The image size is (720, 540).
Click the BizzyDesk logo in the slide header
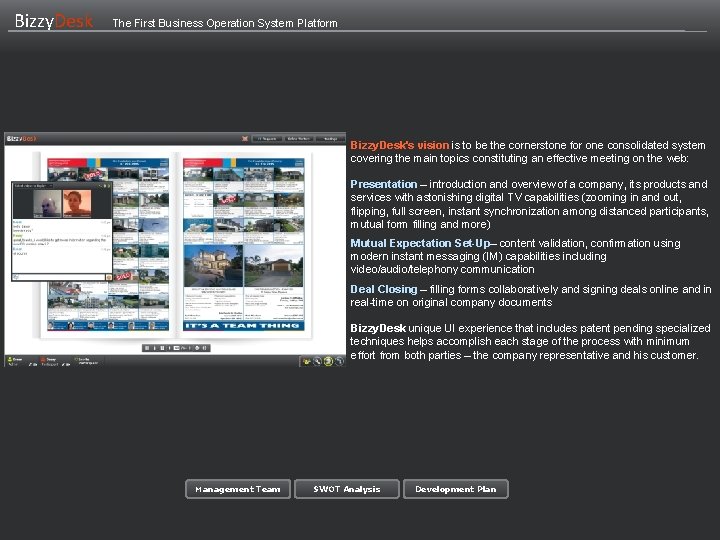54,21
